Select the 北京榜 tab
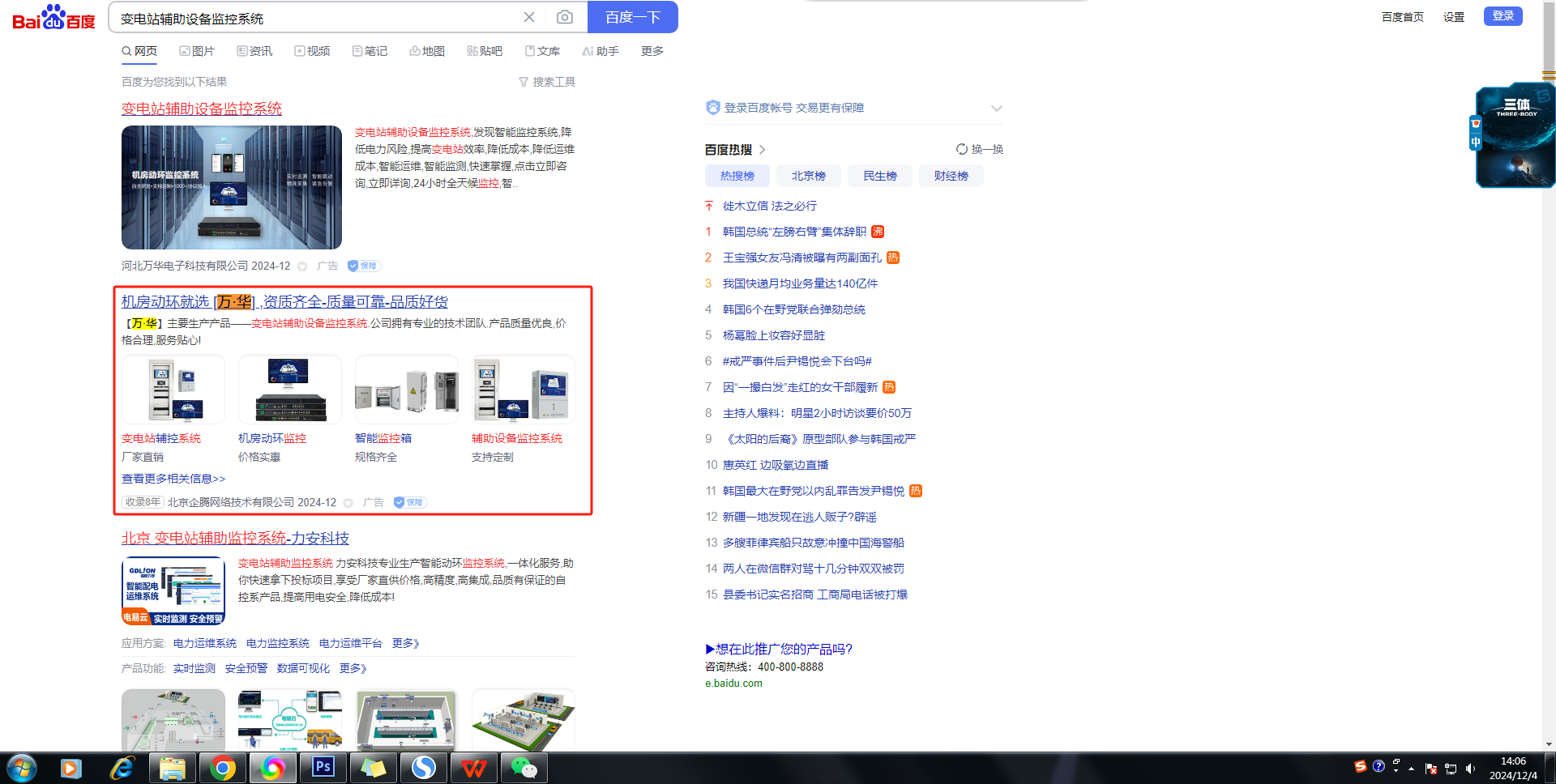 coord(809,176)
